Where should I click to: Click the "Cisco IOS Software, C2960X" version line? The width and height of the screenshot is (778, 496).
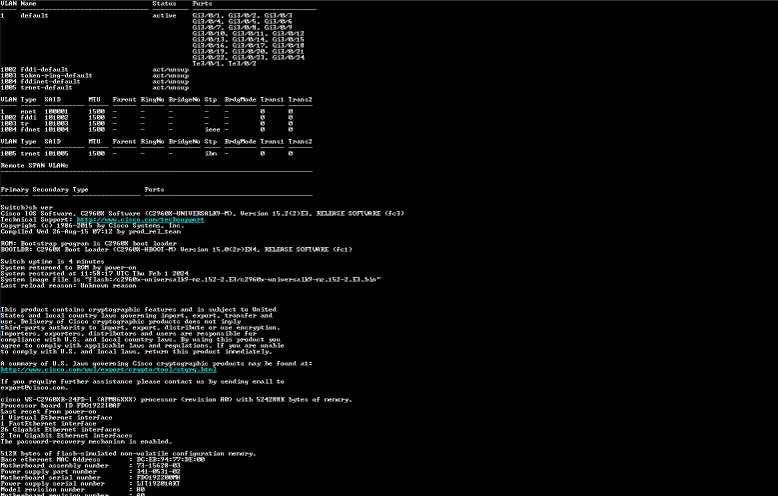[202, 213]
